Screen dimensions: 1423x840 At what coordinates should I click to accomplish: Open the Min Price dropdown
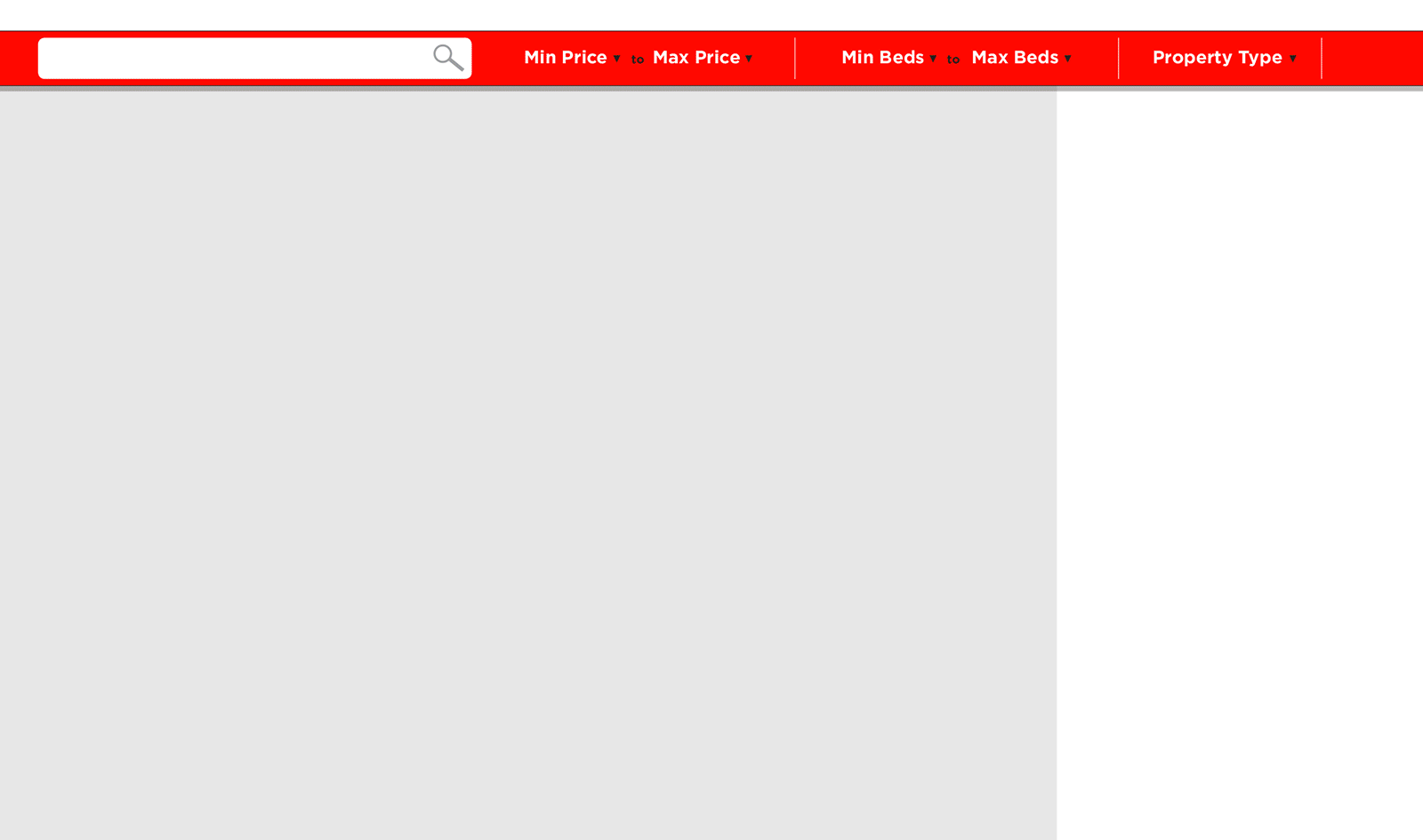pos(572,58)
